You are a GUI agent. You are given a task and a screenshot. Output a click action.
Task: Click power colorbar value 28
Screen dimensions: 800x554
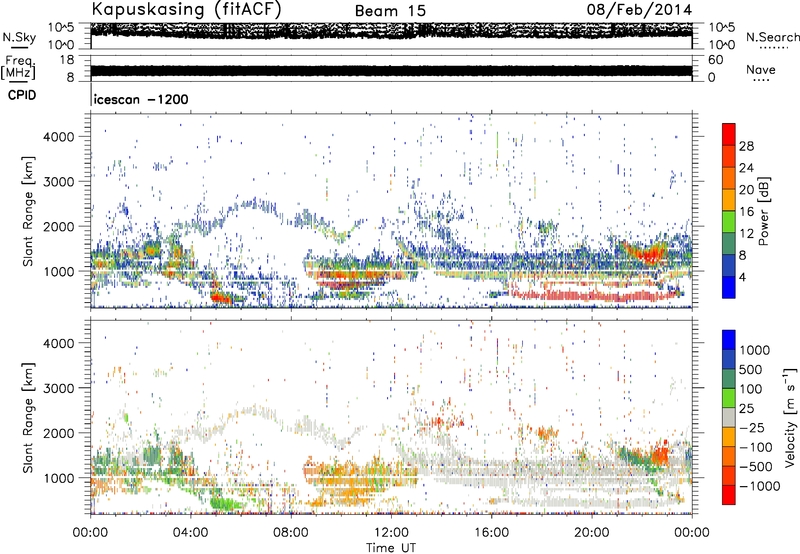pos(746,146)
